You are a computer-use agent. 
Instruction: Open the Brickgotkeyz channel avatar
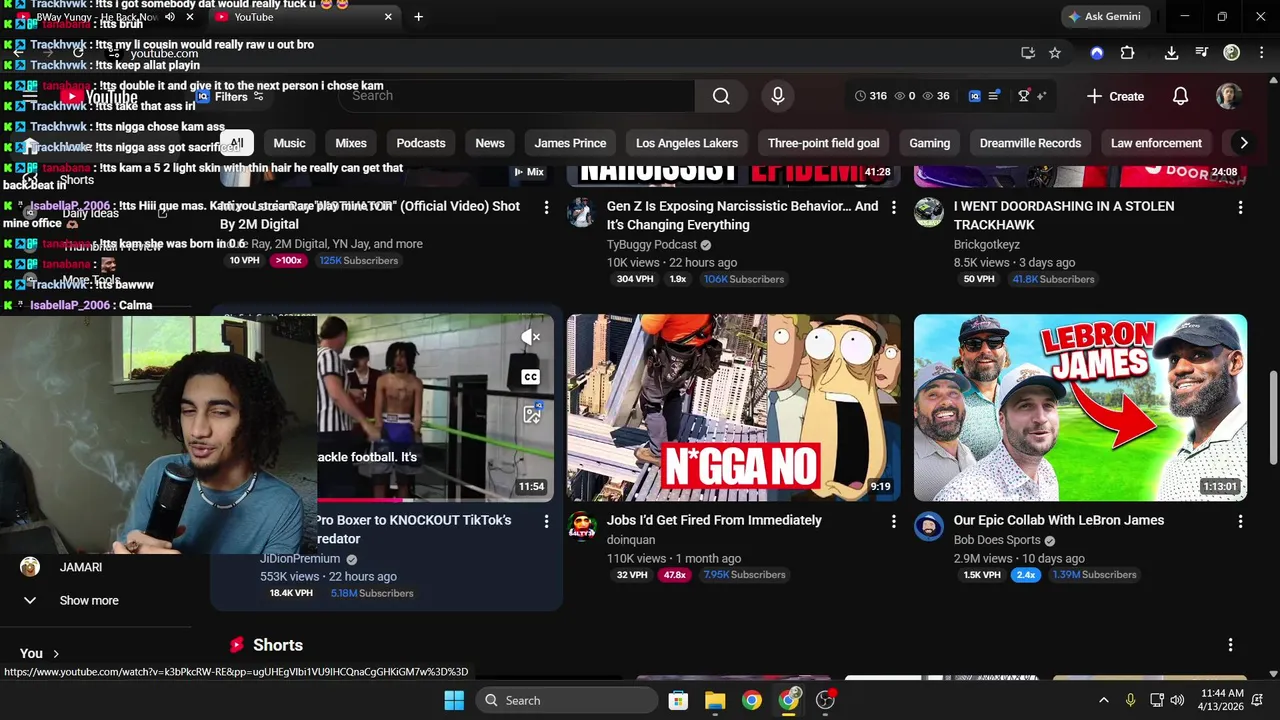[x=929, y=212]
